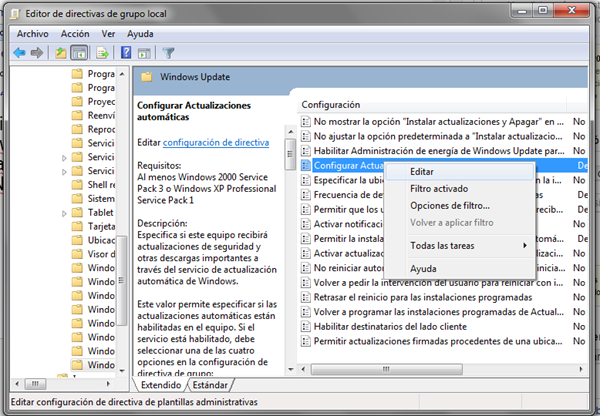Click the Forward arrow toolbar icon

(37, 52)
